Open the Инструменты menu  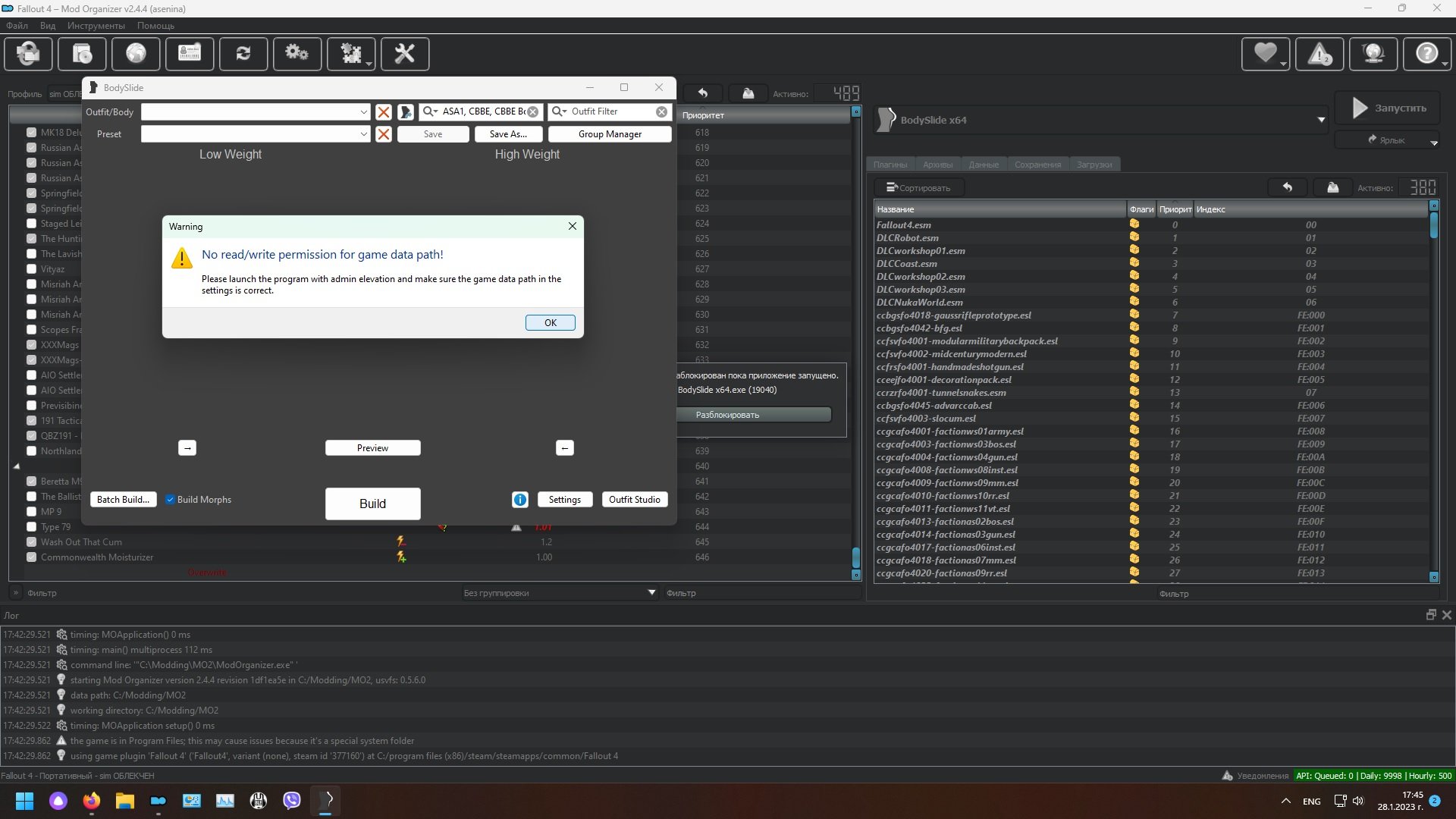[x=96, y=26]
